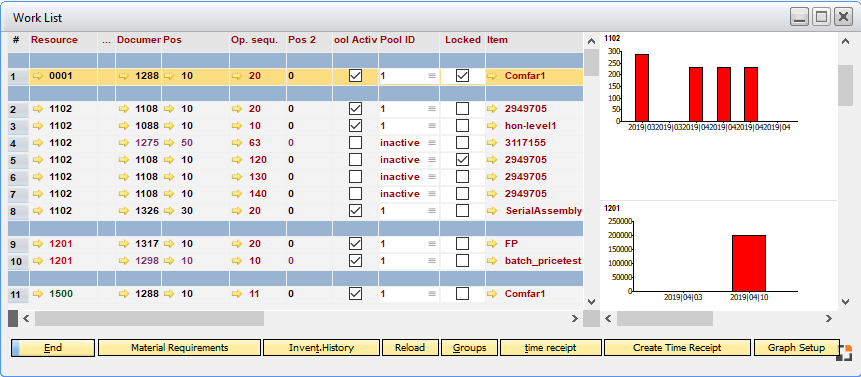Open Pool ID dropdown for FP row
This screenshot has width=861, height=377.
click(432, 244)
